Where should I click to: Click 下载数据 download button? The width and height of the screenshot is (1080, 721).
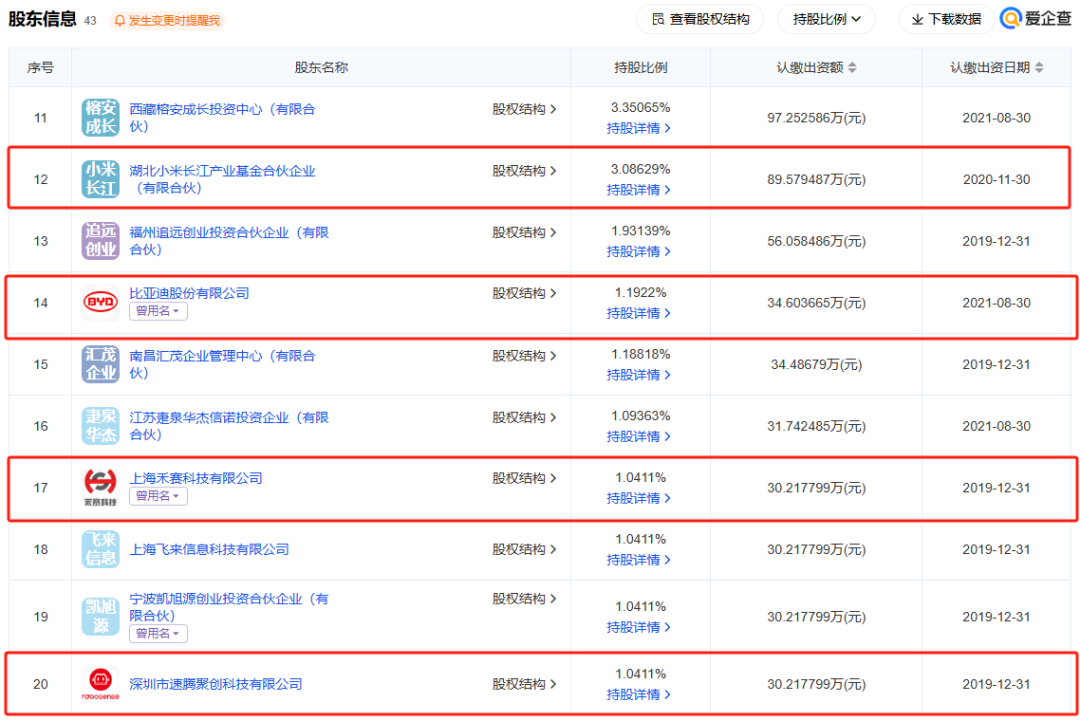point(946,19)
